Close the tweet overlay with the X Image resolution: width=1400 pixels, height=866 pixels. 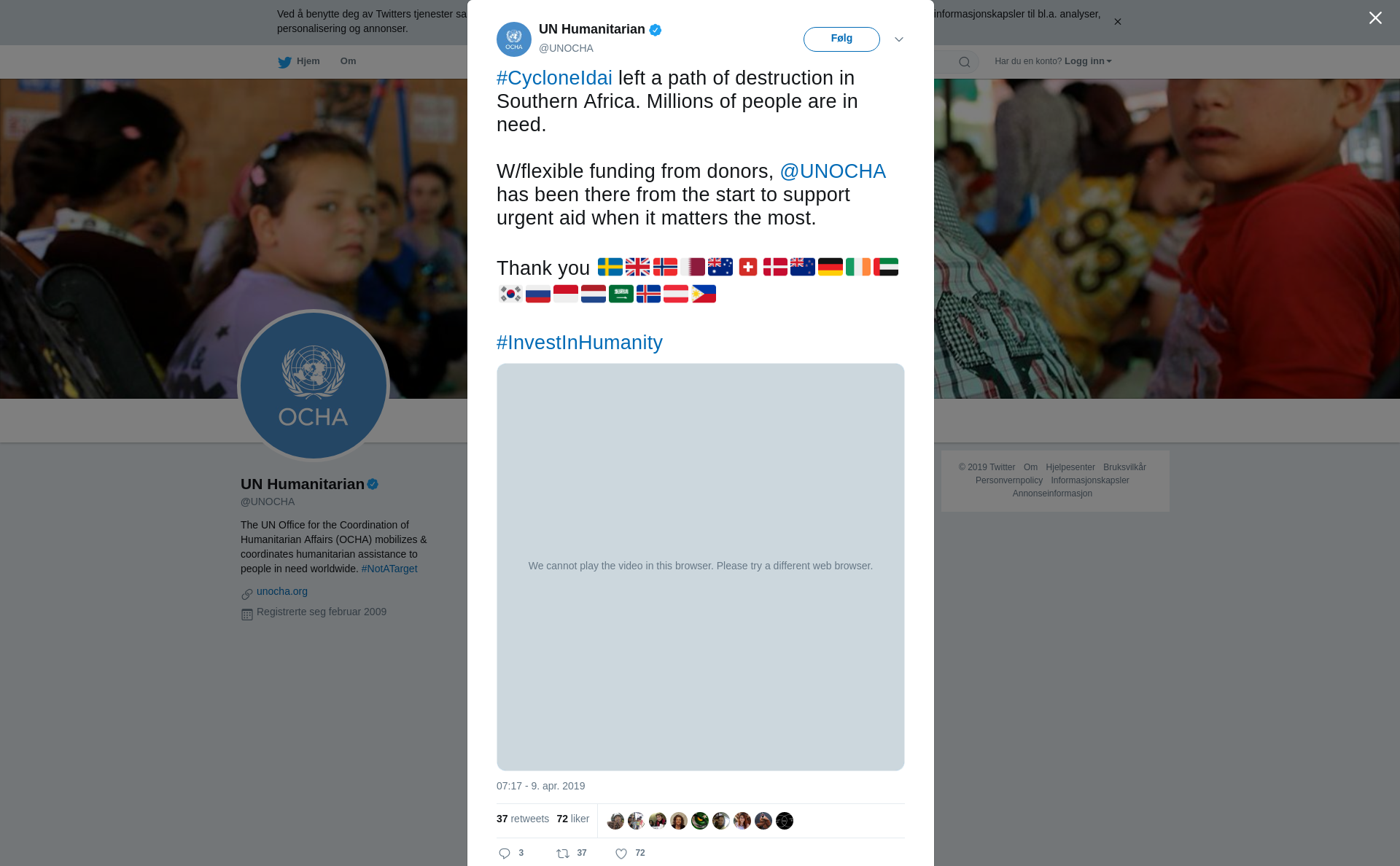[x=1375, y=18]
